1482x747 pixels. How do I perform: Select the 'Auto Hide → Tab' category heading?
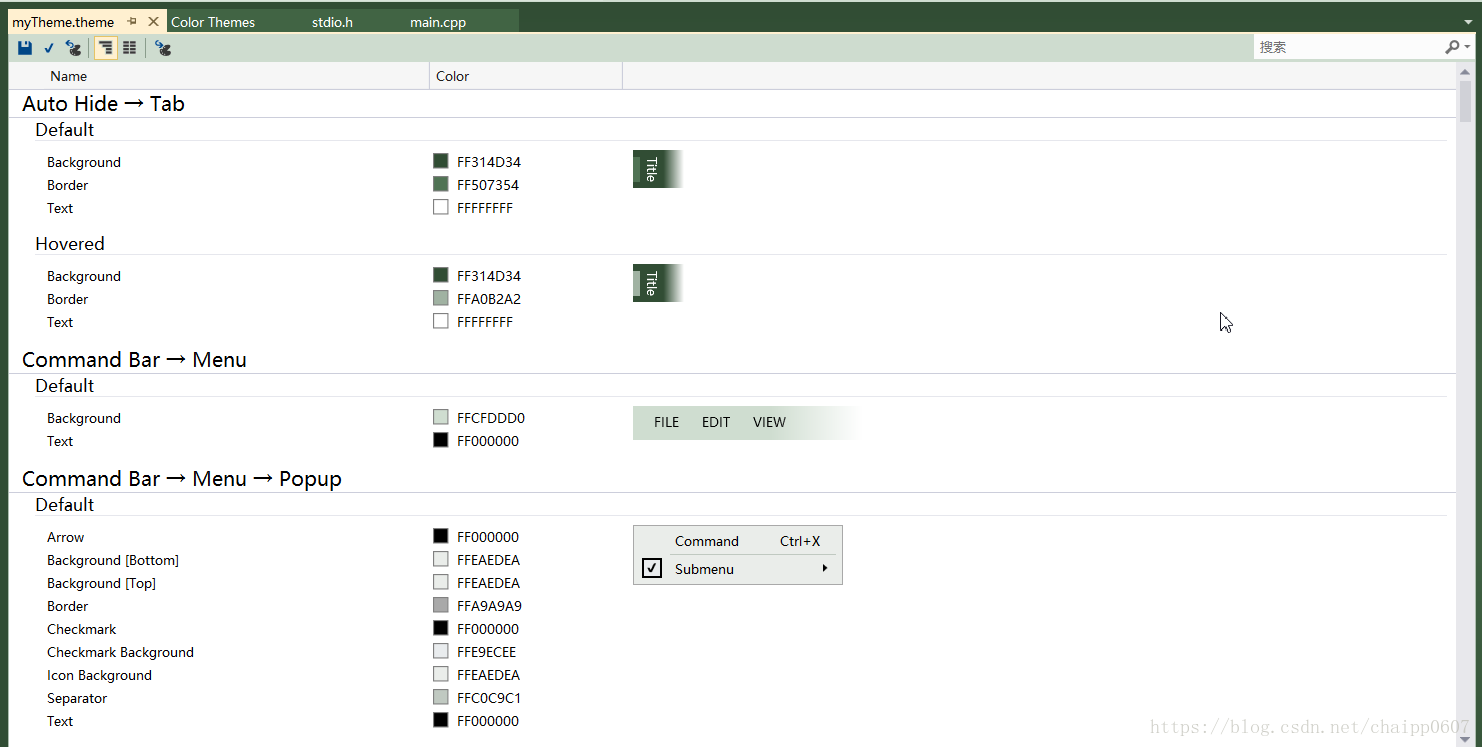click(x=103, y=104)
